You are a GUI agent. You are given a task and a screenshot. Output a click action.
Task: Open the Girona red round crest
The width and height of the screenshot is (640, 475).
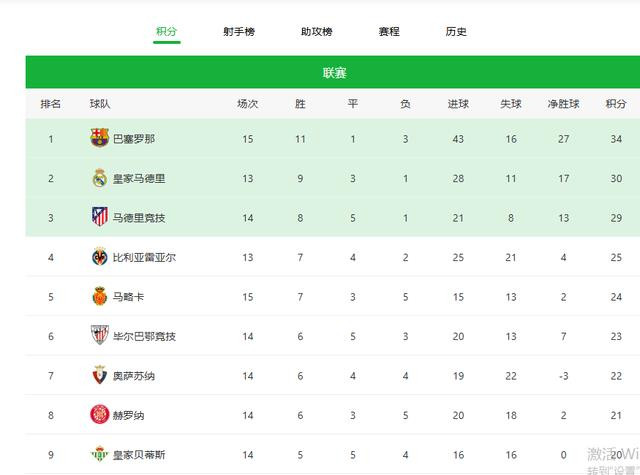pos(100,414)
